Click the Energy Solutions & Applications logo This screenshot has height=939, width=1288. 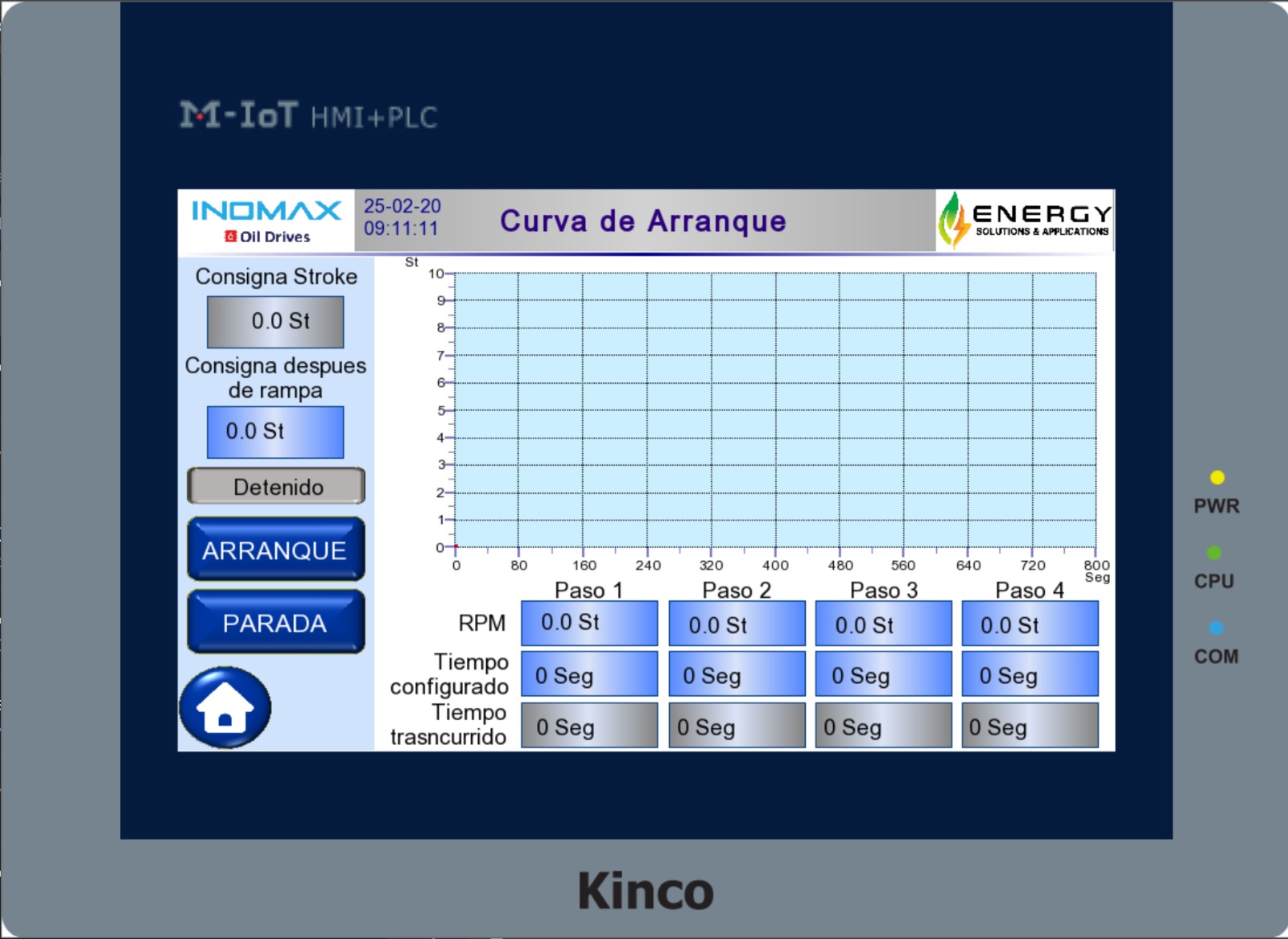1025,220
